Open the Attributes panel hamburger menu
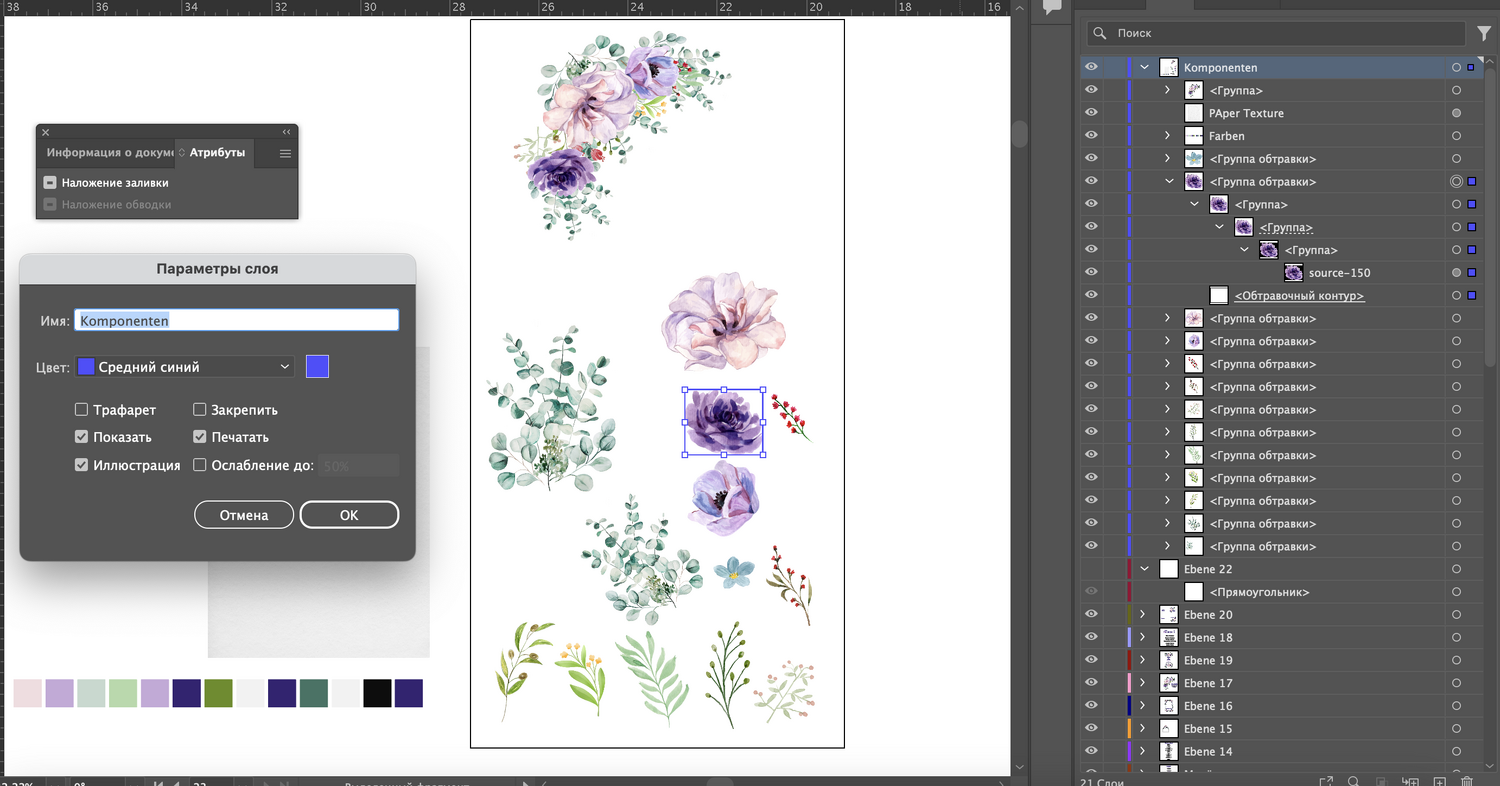This screenshot has height=786, width=1500. click(x=285, y=154)
